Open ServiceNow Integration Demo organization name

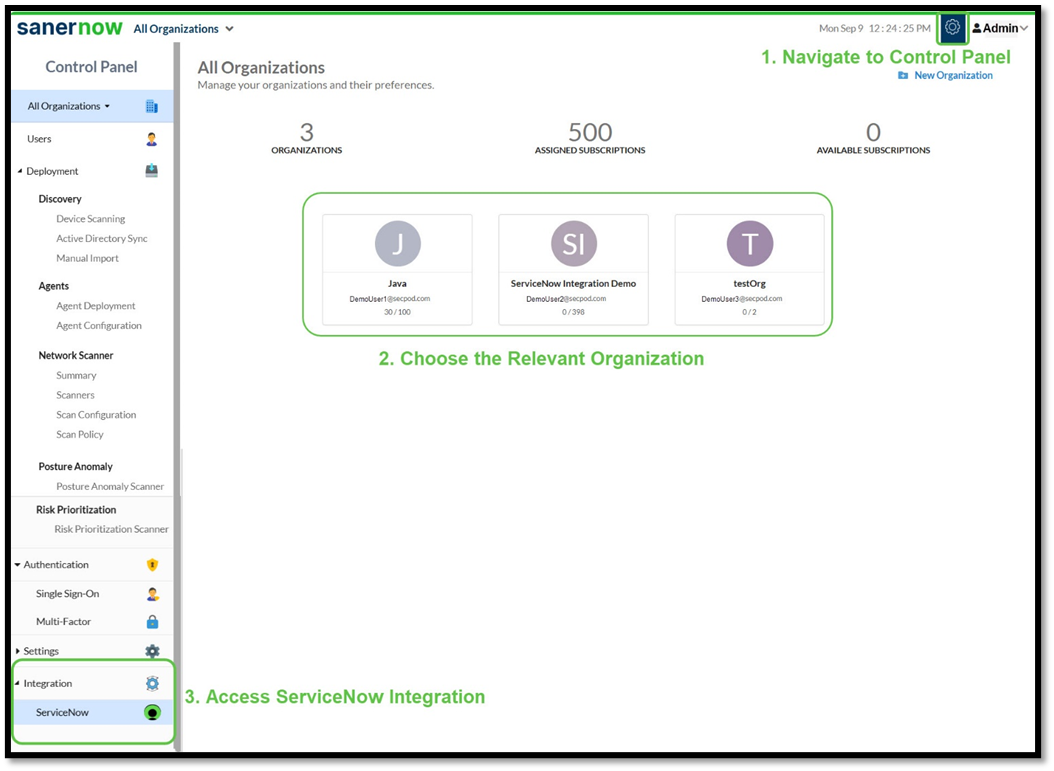click(573, 284)
